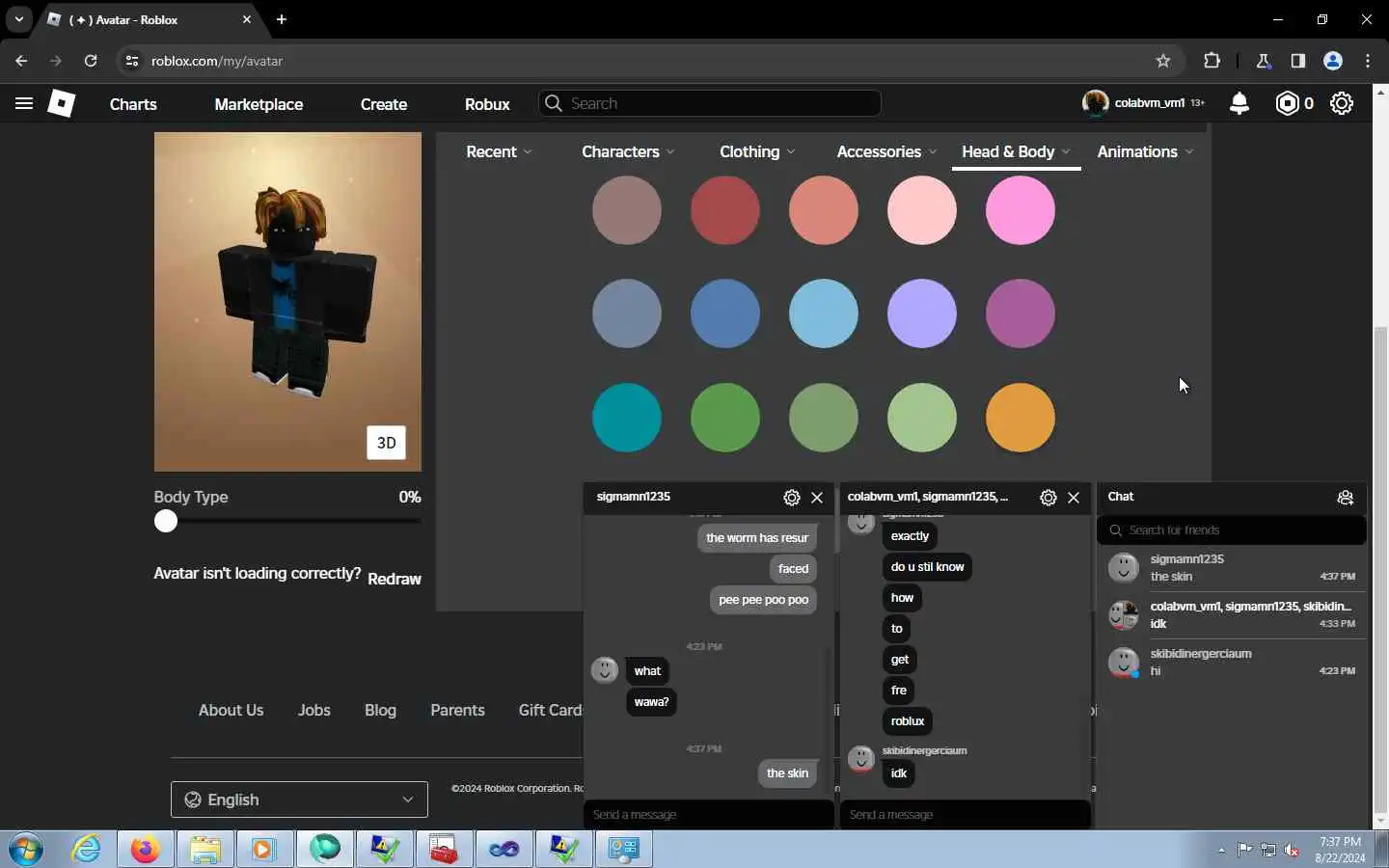1389x868 pixels.
Task: Open sigmamn1235 conversation in chat list
Action: [1232, 568]
